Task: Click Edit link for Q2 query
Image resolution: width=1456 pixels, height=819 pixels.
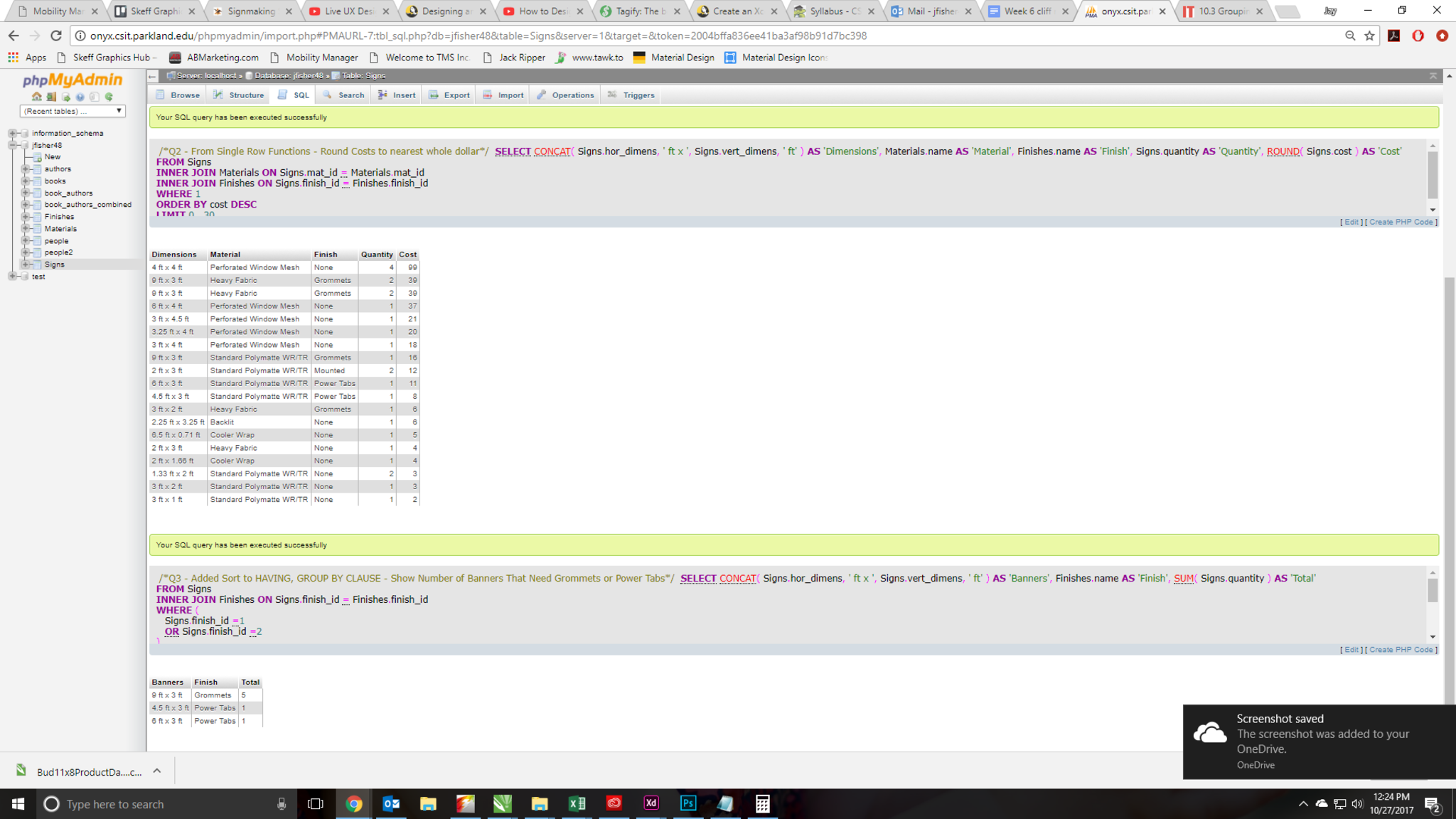Action: [x=1351, y=222]
